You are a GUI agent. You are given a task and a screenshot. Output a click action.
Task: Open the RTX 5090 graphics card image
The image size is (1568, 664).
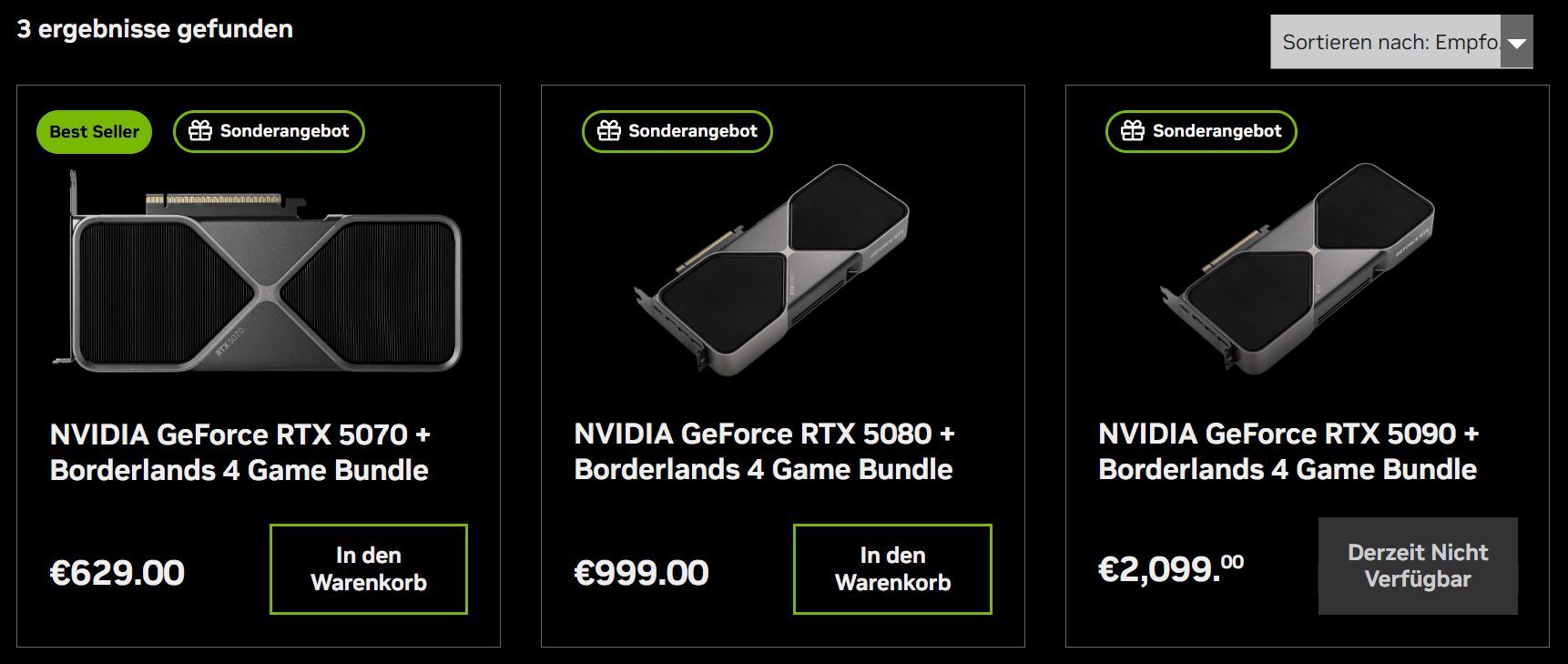click(x=1298, y=269)
